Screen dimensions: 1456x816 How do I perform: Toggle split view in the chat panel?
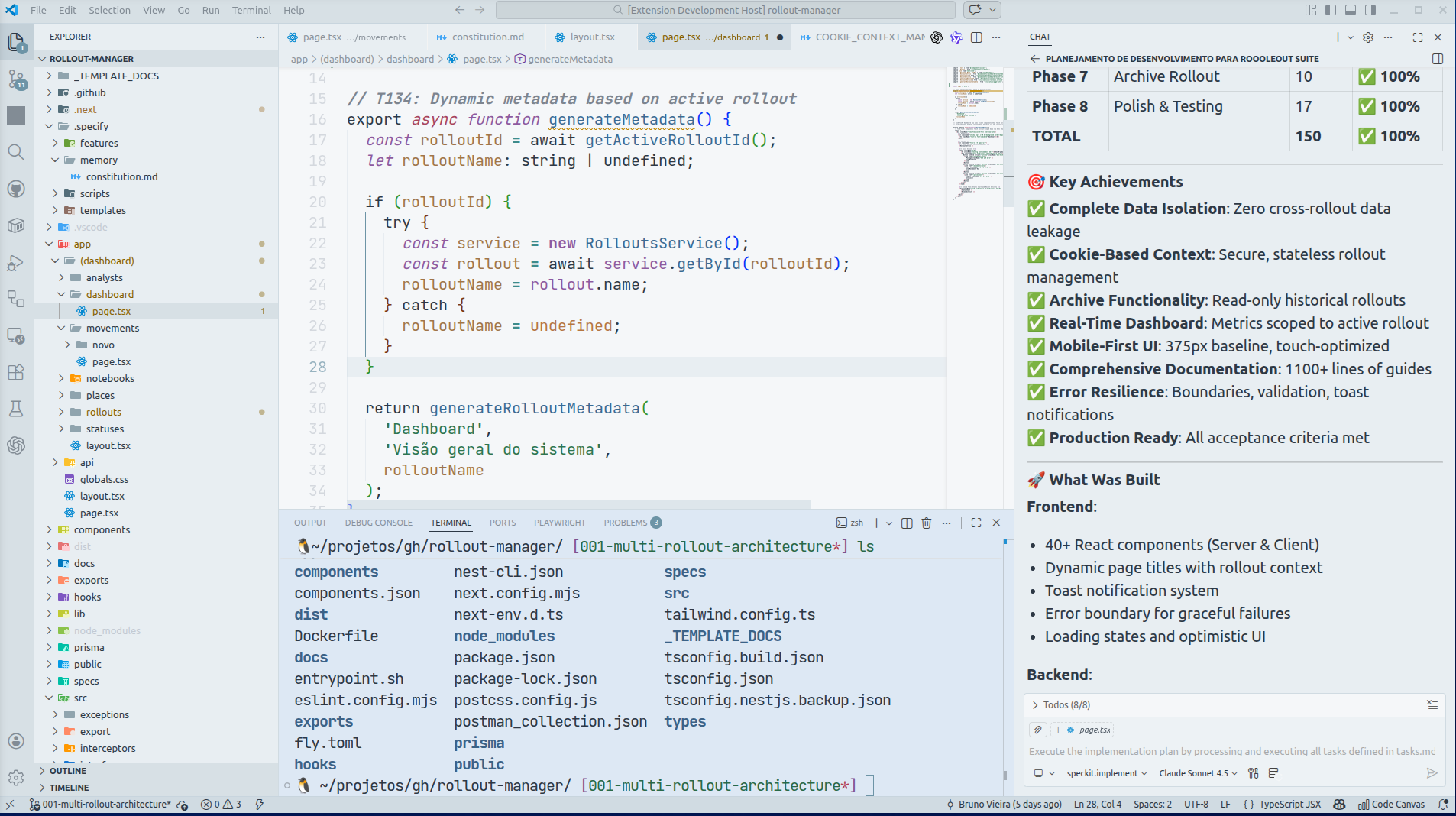(x=1438, y=58)
